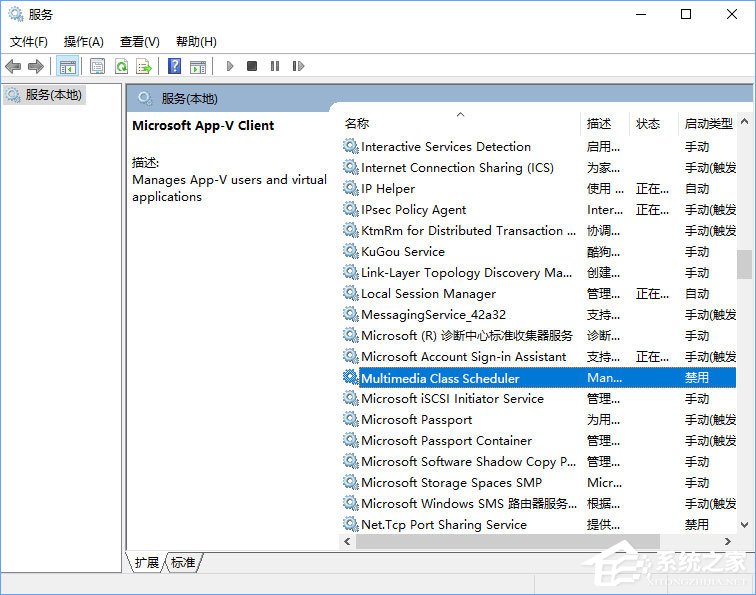Click the Refresh toolbar icon
This screenshot has height=595, width=756.
(121, 66)
